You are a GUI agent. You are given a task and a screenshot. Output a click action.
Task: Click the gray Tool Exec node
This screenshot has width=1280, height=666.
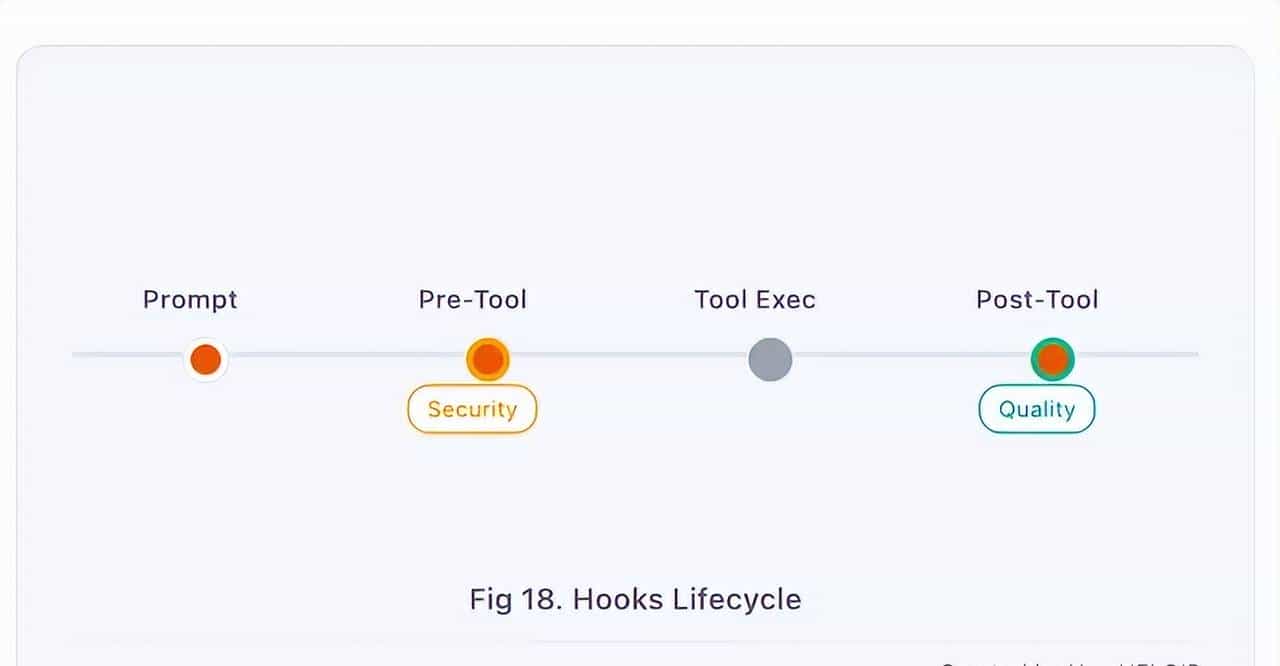[x=770, y=360]
